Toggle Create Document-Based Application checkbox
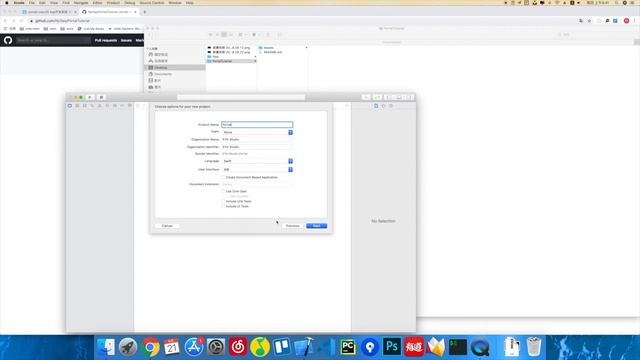Image resolution: width=640 pixels, height=360 pixels. [223, 178]
